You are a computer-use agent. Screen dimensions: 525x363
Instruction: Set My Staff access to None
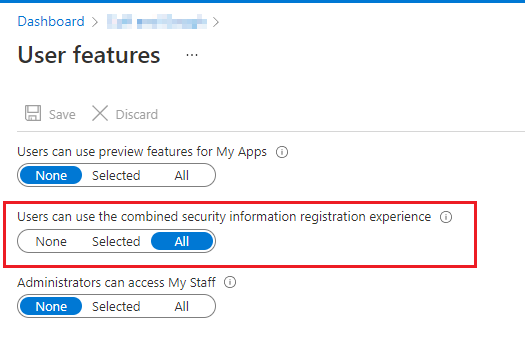coord(51,306)
